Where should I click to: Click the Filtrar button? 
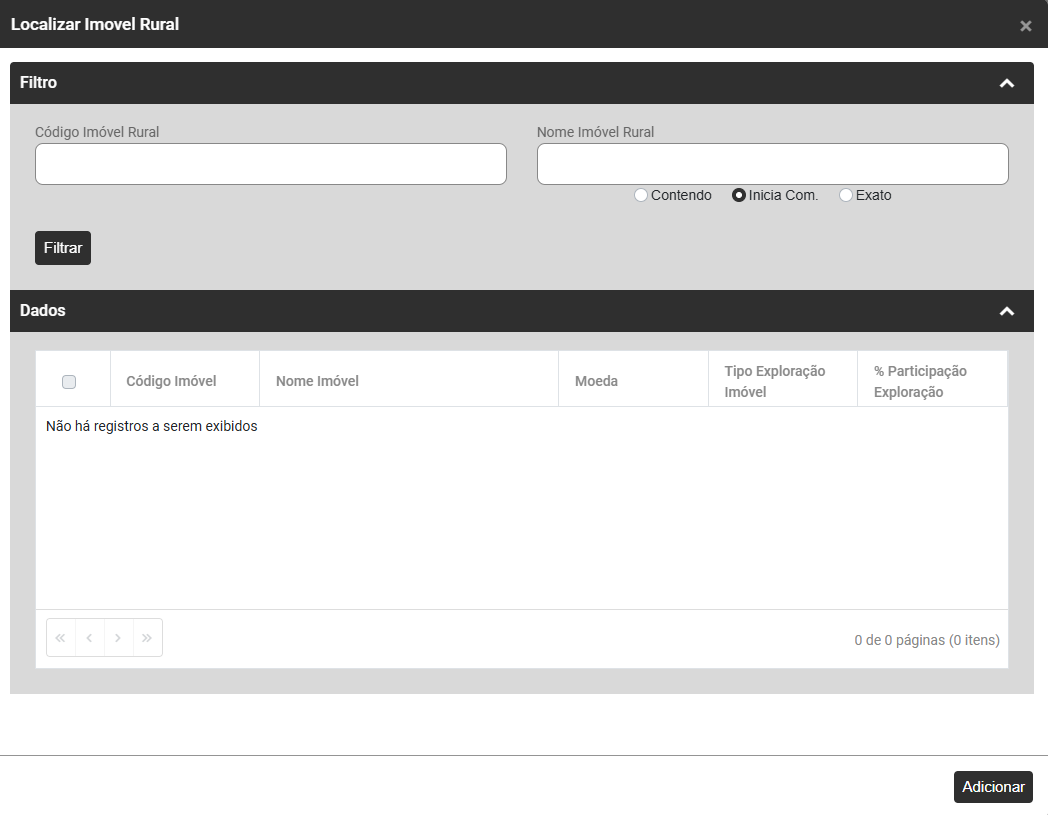coord(63,248)
